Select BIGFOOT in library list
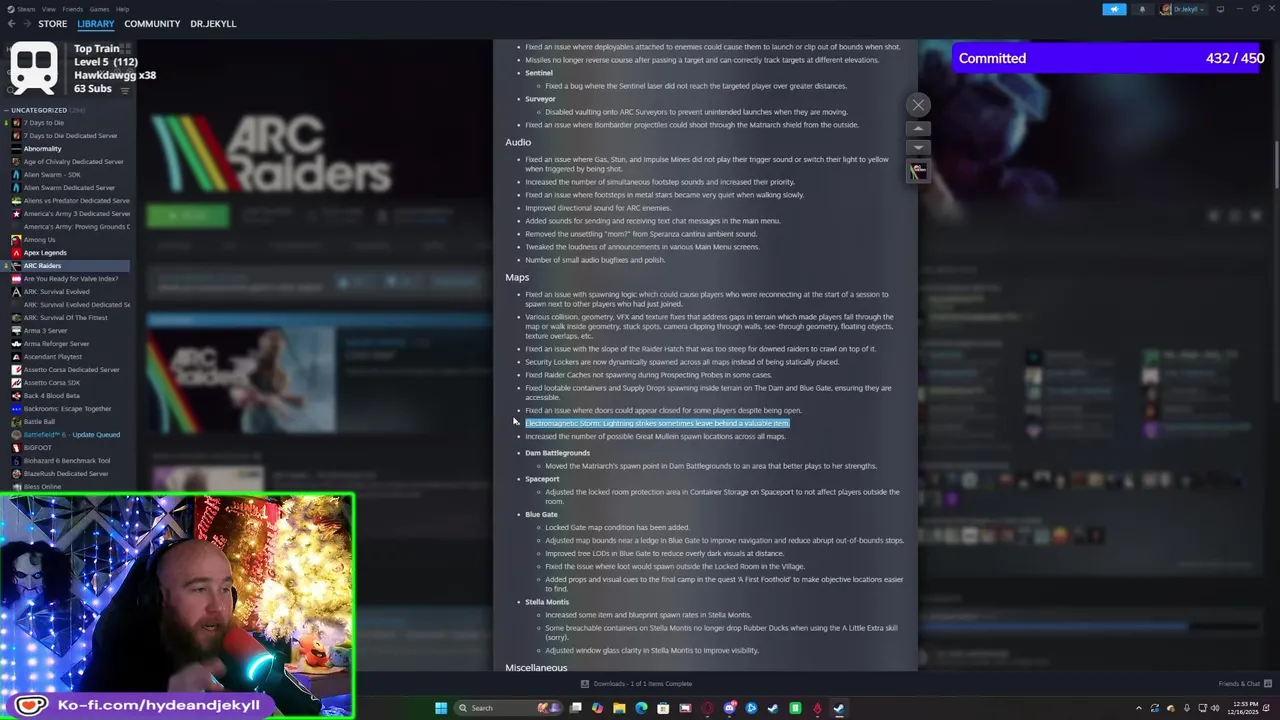The height and width of the screenshot is (720, 1280). [x=37, y=448]
